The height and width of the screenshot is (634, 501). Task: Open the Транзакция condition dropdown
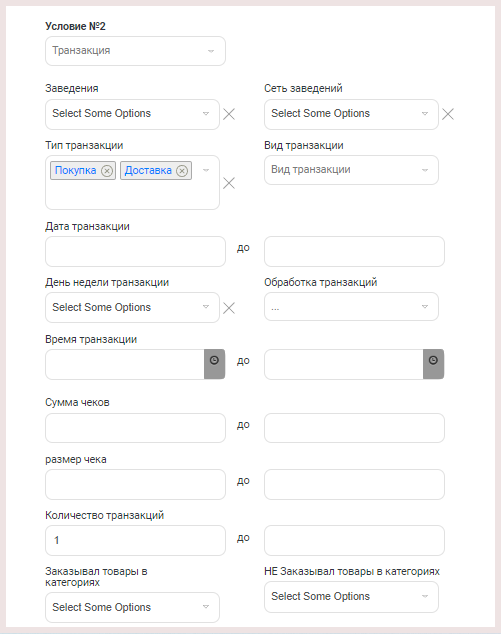pyautogui.click(x=135, y=51)
